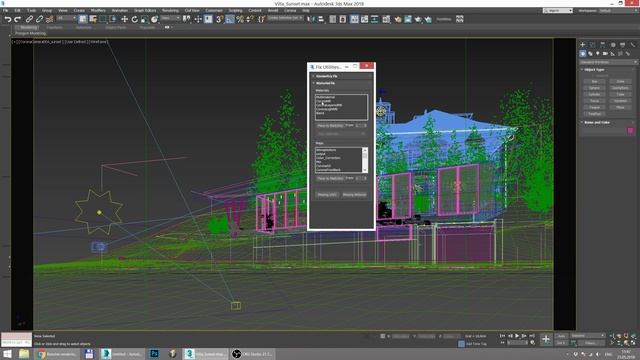This screenshot has height=360, width=640.
Task: Choose the Select Object tool
Action: click(83, 19)
